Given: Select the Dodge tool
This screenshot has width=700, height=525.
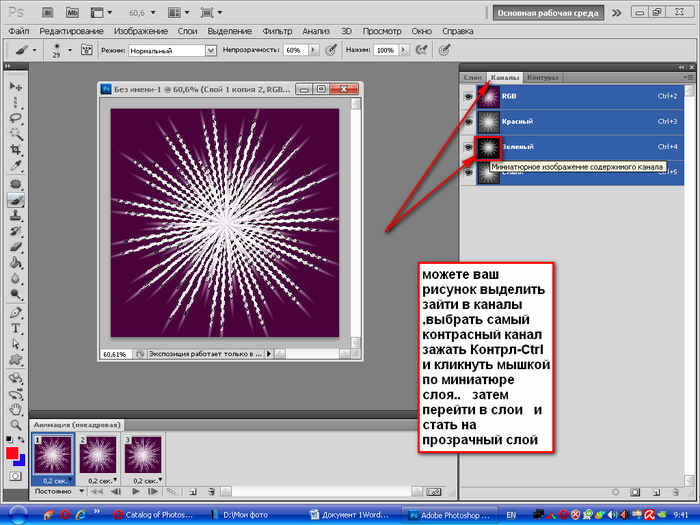Looking at the screenshot, I should click(16, 294).
